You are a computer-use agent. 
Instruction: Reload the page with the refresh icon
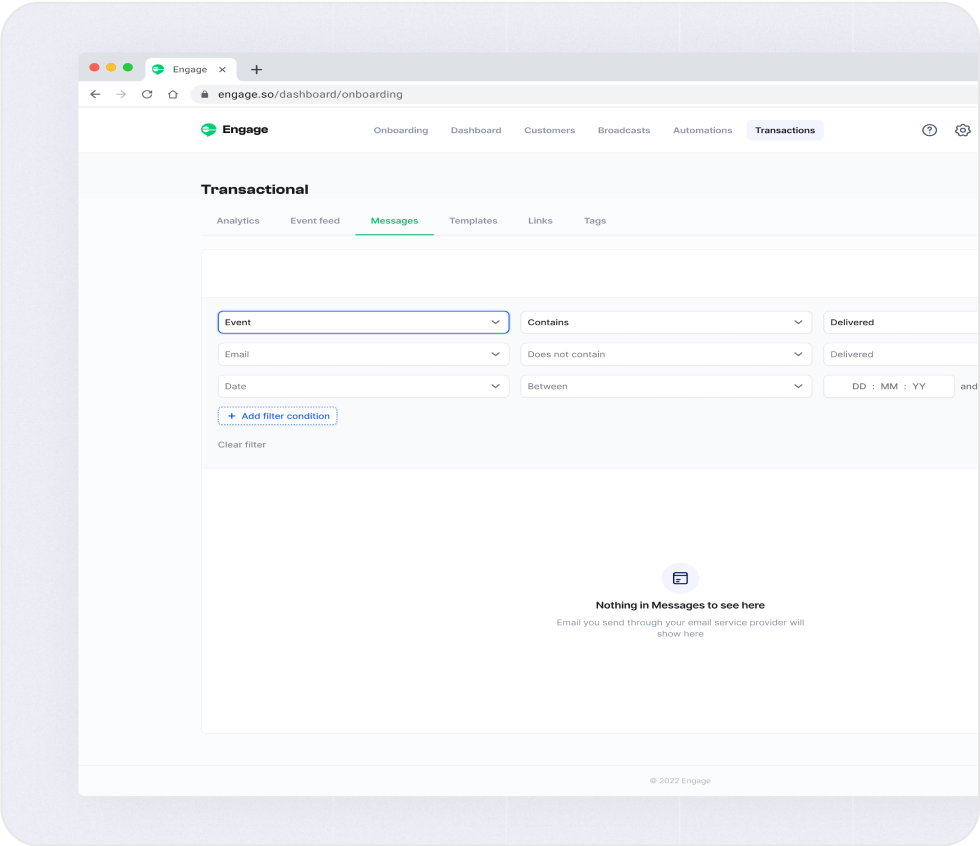tap(147, 94)
